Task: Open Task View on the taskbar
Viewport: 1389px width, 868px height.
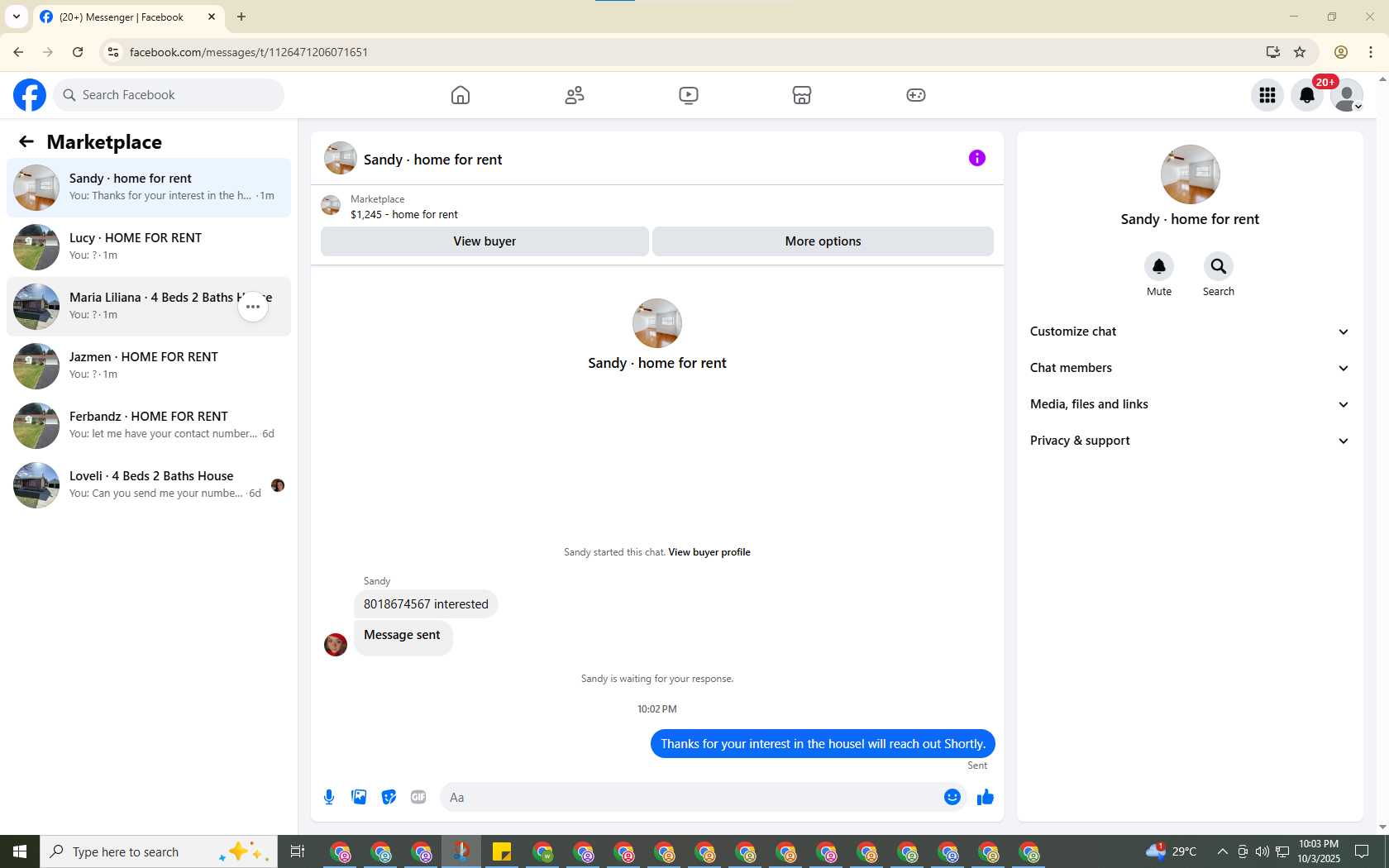Action: pos(298,851)
